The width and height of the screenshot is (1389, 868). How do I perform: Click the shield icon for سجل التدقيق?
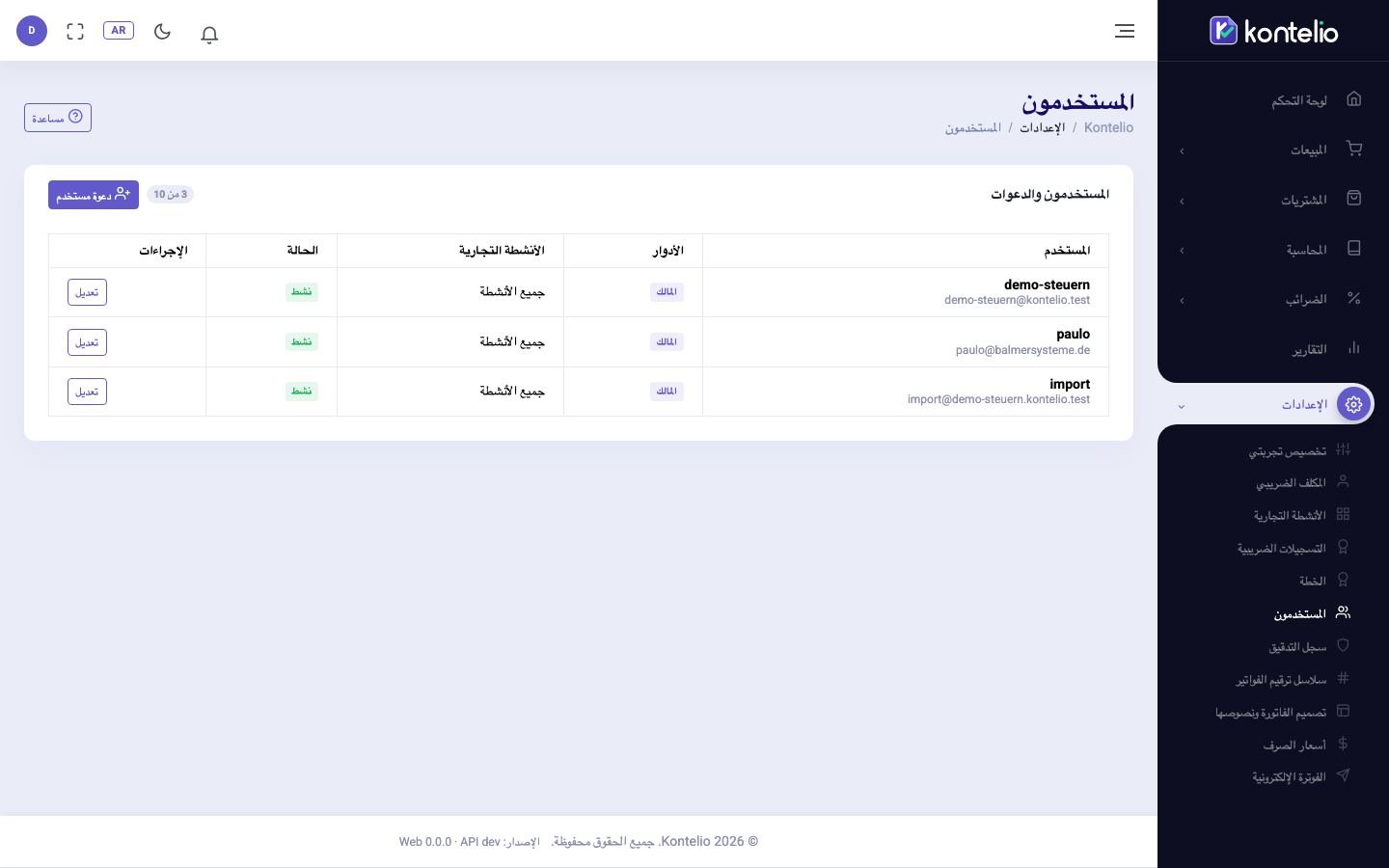(1343, 645)
